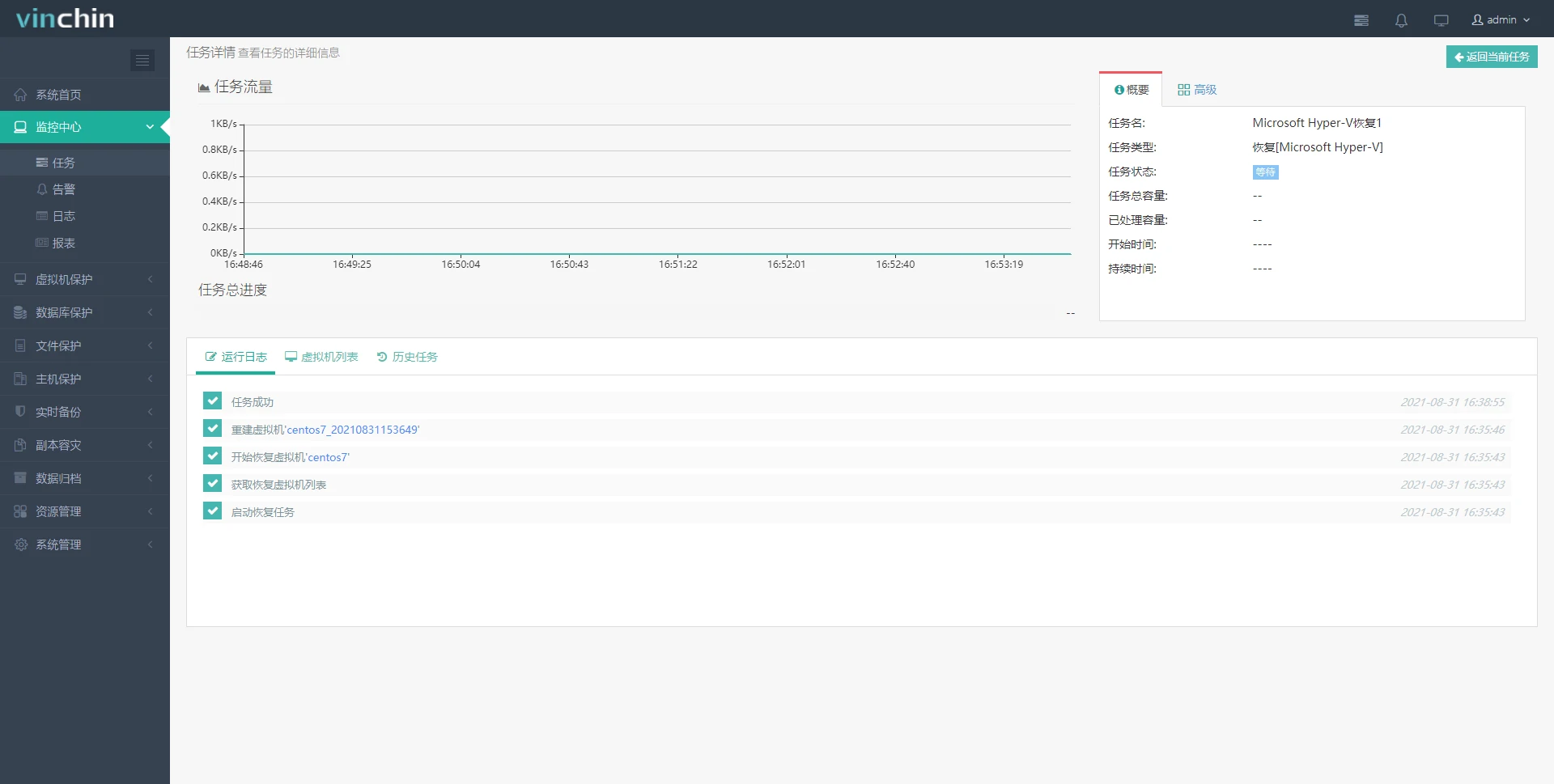
Task: Click the chart icon next to 任务流量
Action: tap(204, 87)
